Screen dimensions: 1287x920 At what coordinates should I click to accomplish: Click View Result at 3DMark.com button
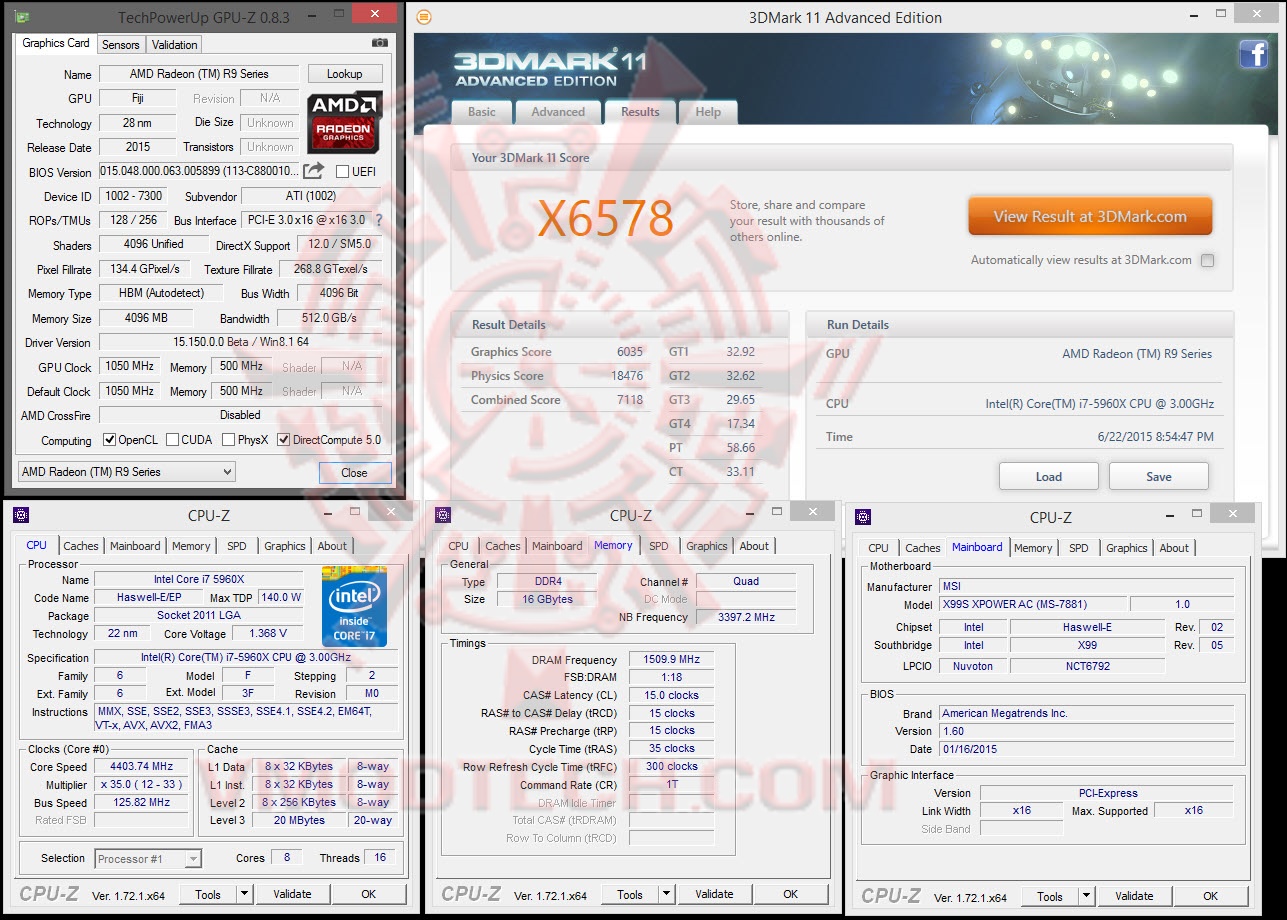tap(1090, 216)
